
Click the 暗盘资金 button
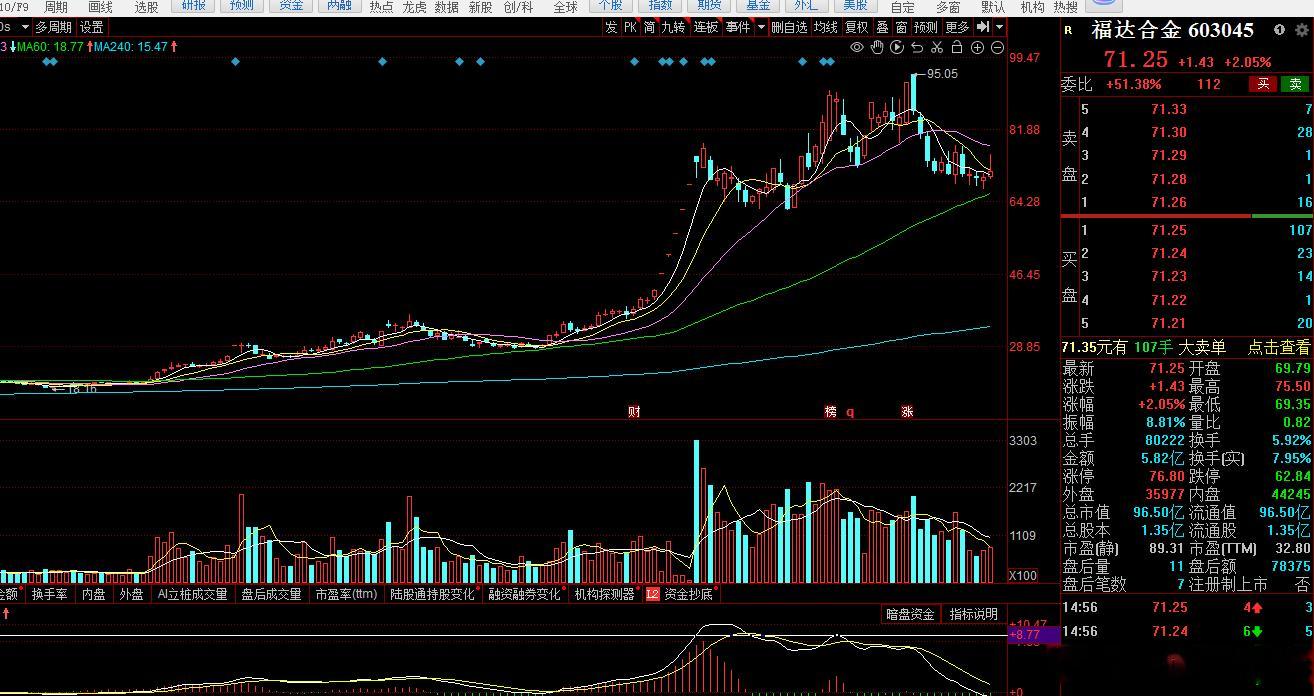tap(910, 614)
